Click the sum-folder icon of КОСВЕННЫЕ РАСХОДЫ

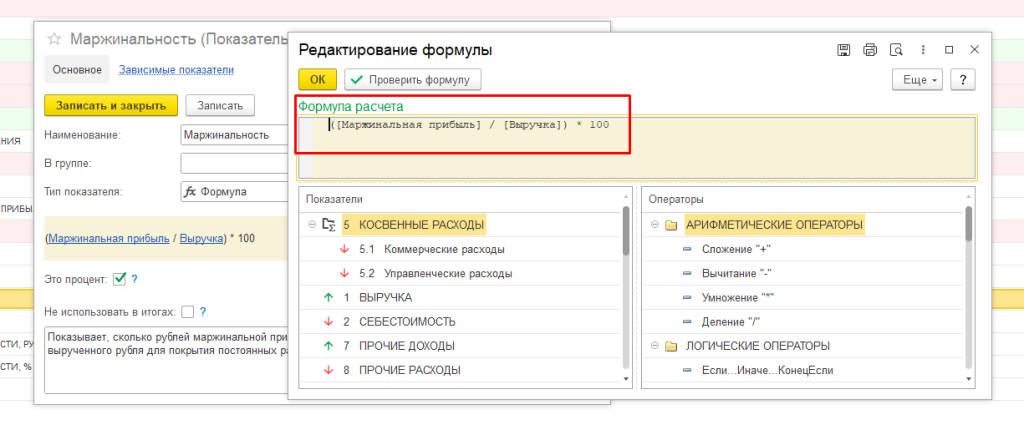tap(329, 225)
